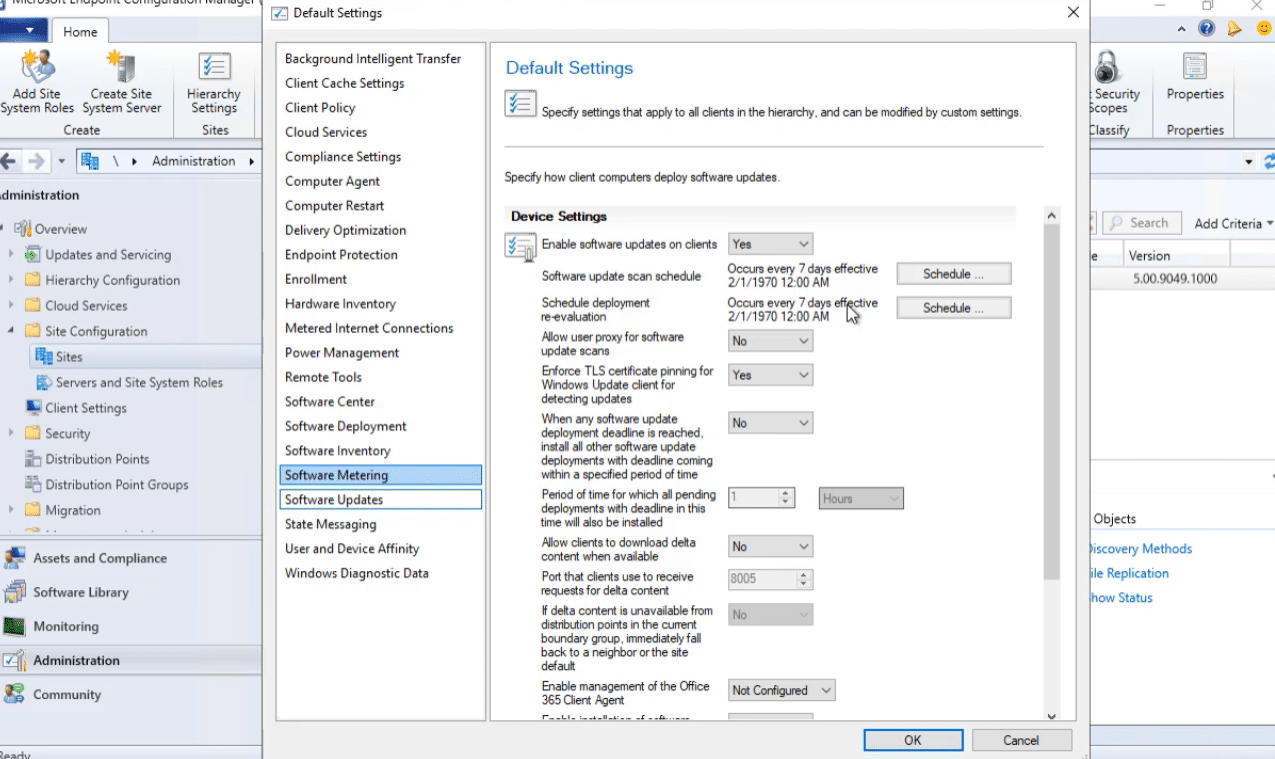Open the Community workspace
This screenshot has width=1275, height=759.
[67, 694]
